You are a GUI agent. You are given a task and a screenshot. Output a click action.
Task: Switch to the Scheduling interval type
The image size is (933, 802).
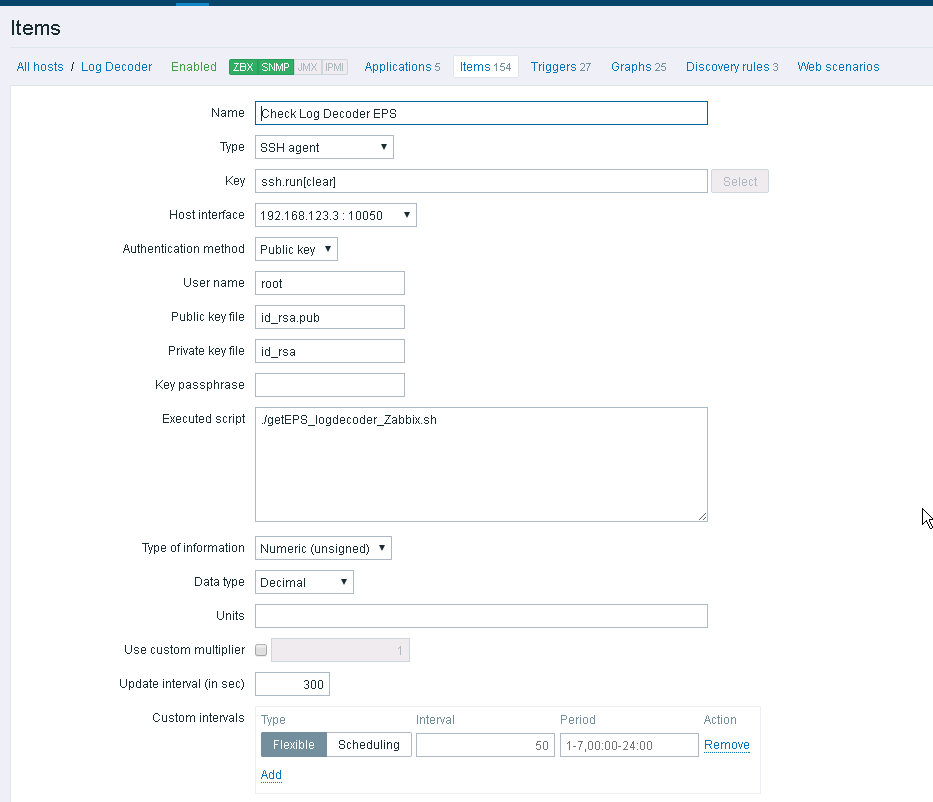[x=368, y=744]
